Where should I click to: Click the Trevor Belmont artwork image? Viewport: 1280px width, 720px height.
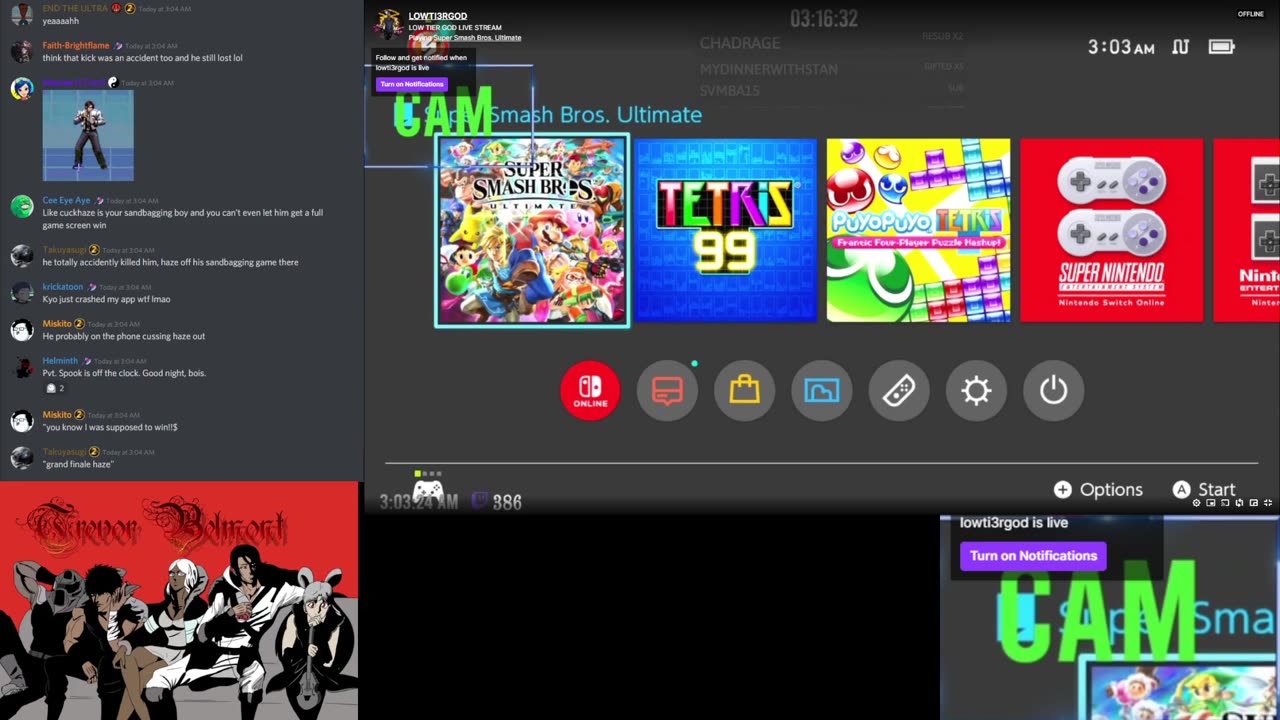click(179, 601)
